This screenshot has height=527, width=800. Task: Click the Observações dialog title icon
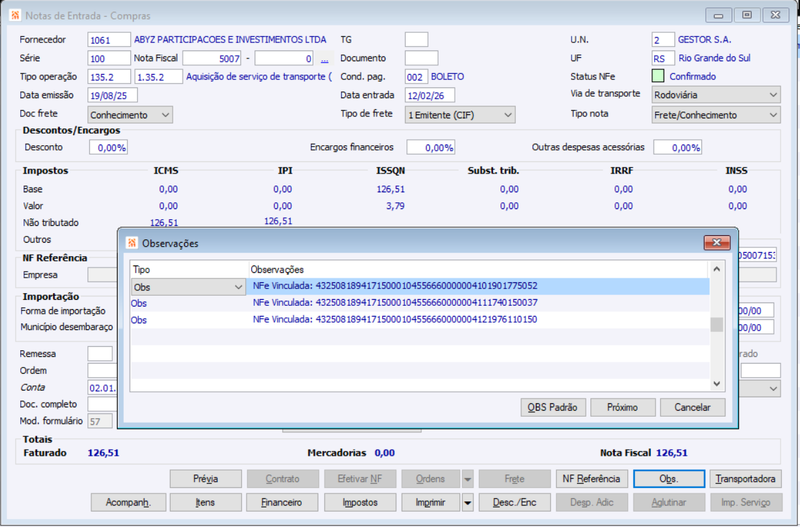click(132, 243)
